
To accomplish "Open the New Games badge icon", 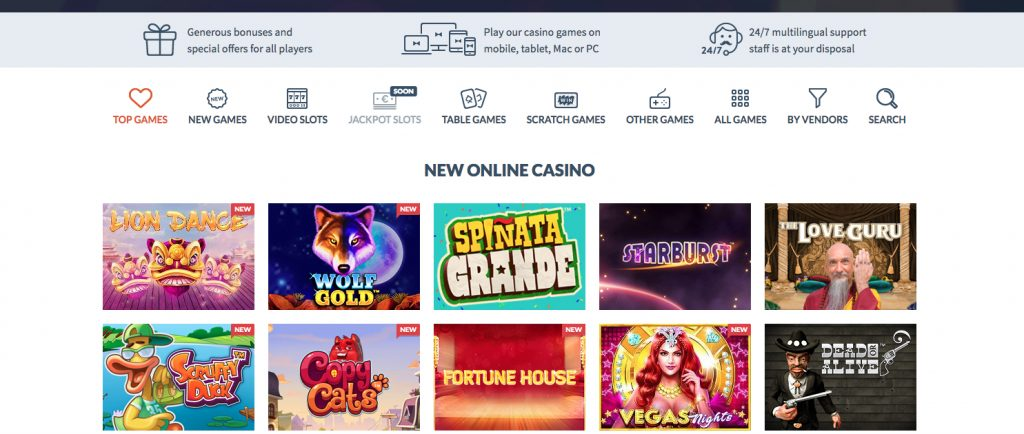I will tap(217, 99).
